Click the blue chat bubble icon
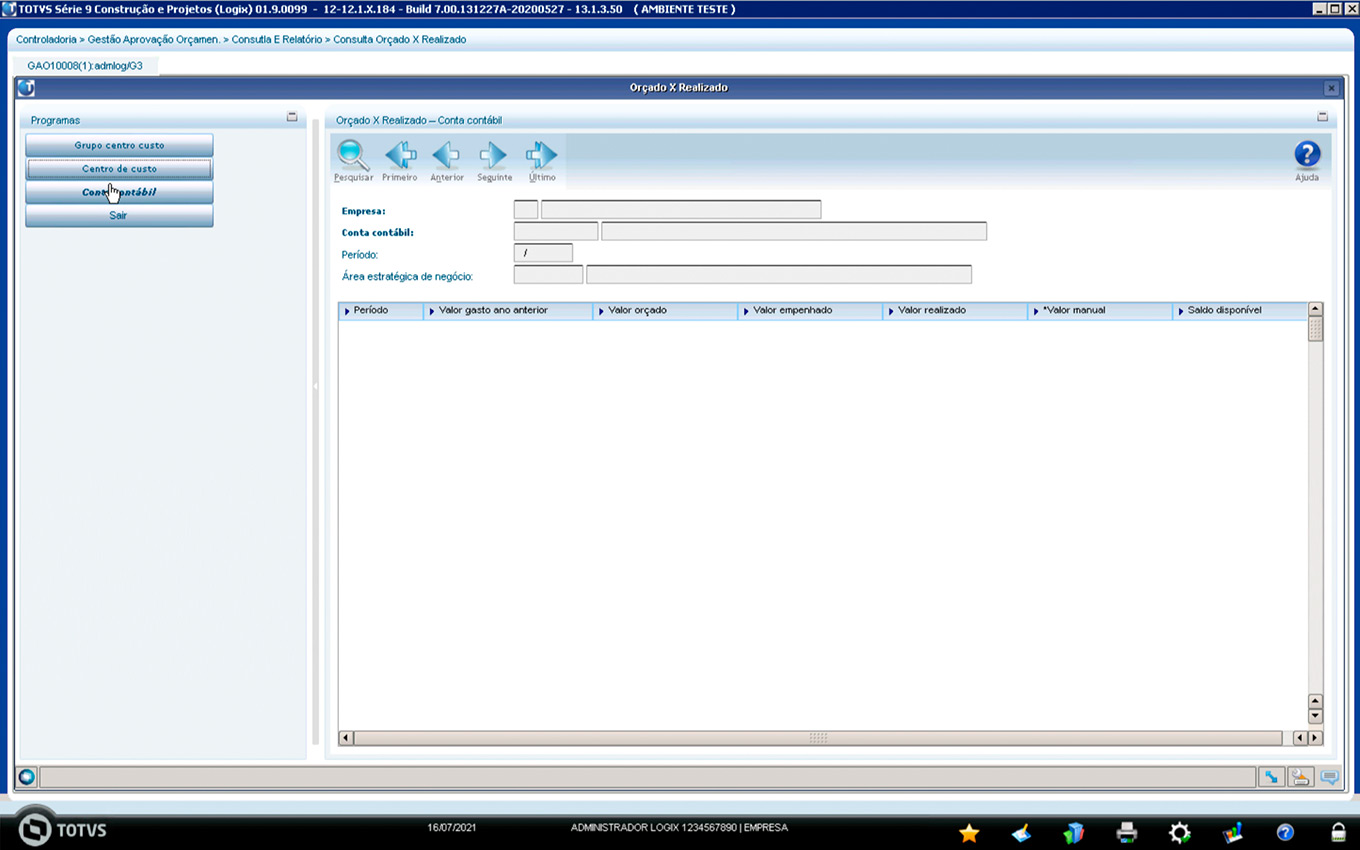The height and width of the screenshot is (850, 1360). coord(1329,777)
